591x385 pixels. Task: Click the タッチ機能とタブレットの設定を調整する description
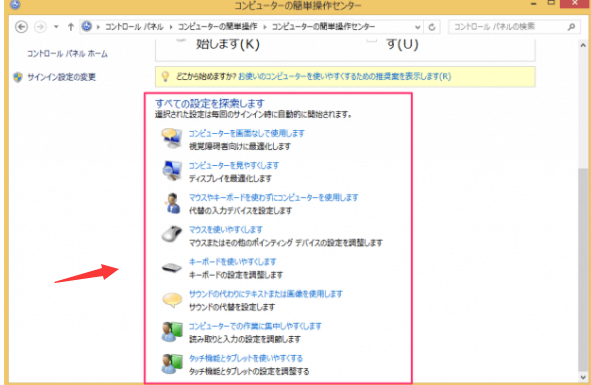(x=249, y=371)
